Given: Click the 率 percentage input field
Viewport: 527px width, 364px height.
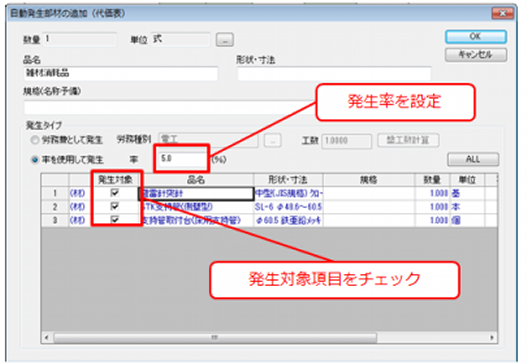Looking at the screenshot, I should (182, 158).
